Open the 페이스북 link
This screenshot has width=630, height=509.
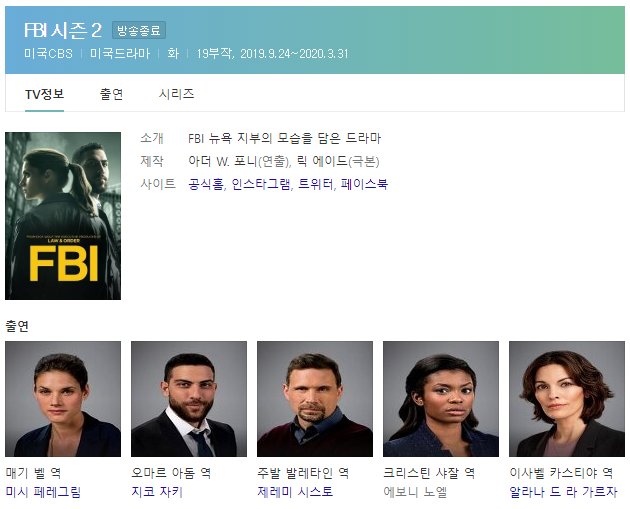(x=364, y=184)
